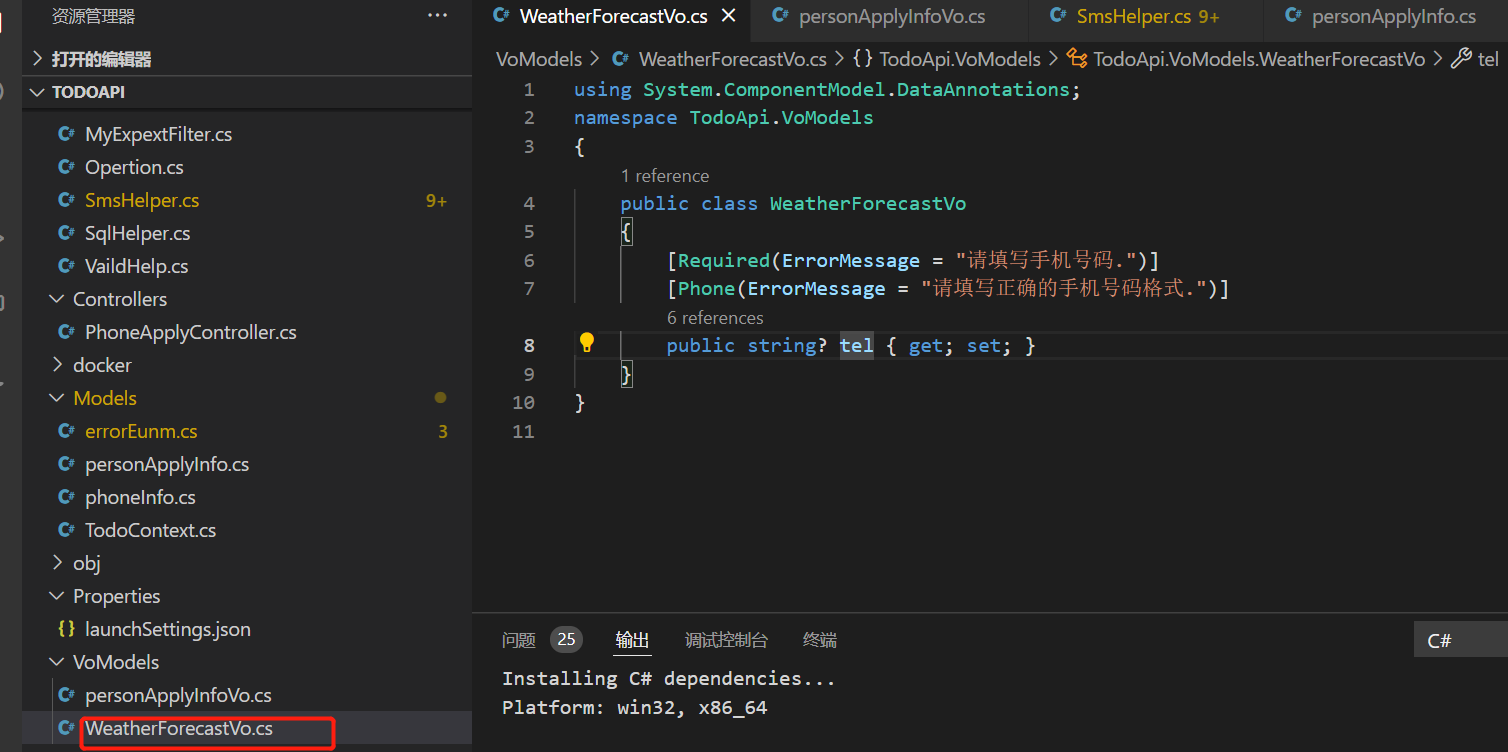The image size is (1508, 752).
Task: Click the tel breadcrumb item
Action: pyautogui.click(x=1488, y=59)
